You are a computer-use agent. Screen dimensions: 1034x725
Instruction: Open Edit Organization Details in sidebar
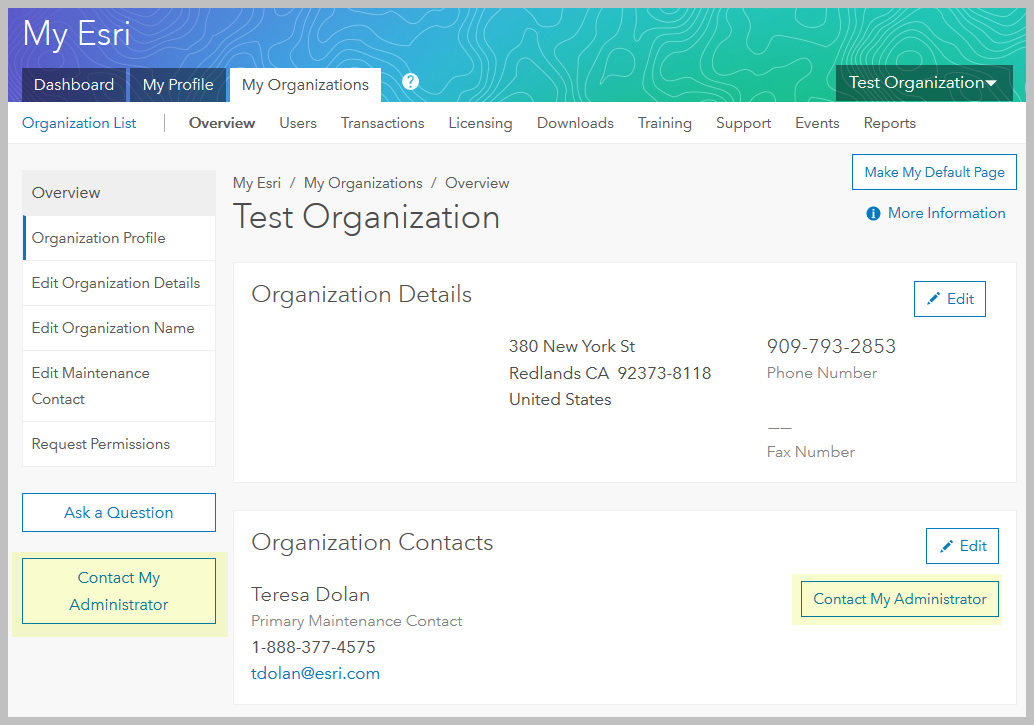(119, 283)
